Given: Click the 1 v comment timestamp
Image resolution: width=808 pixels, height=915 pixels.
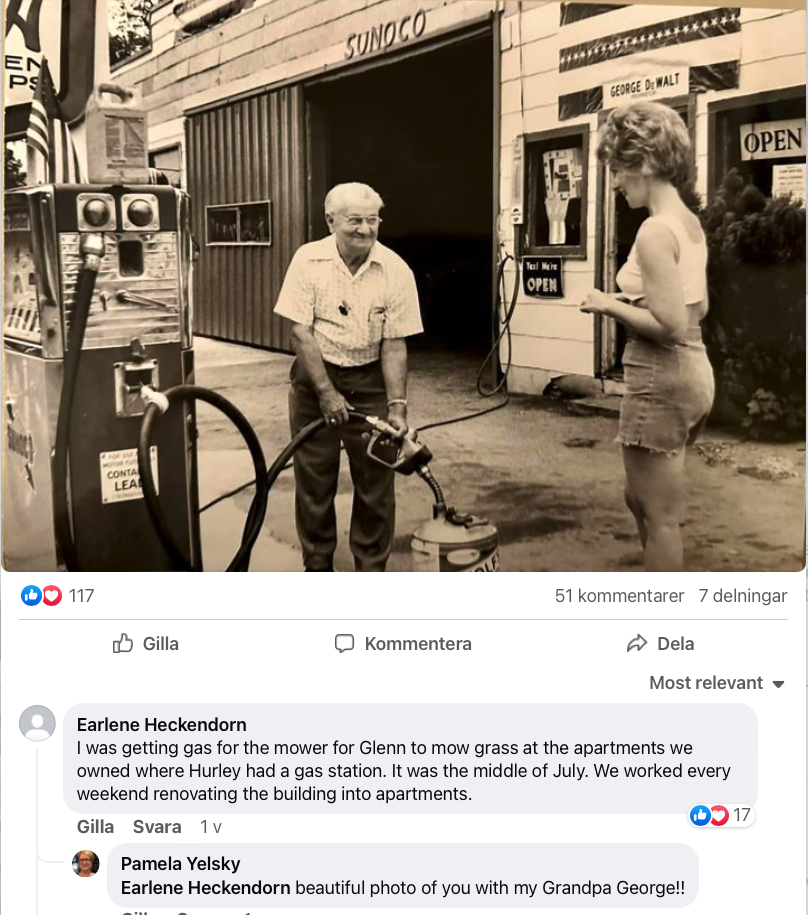Looking at the screenshot, I should (211, 827).
